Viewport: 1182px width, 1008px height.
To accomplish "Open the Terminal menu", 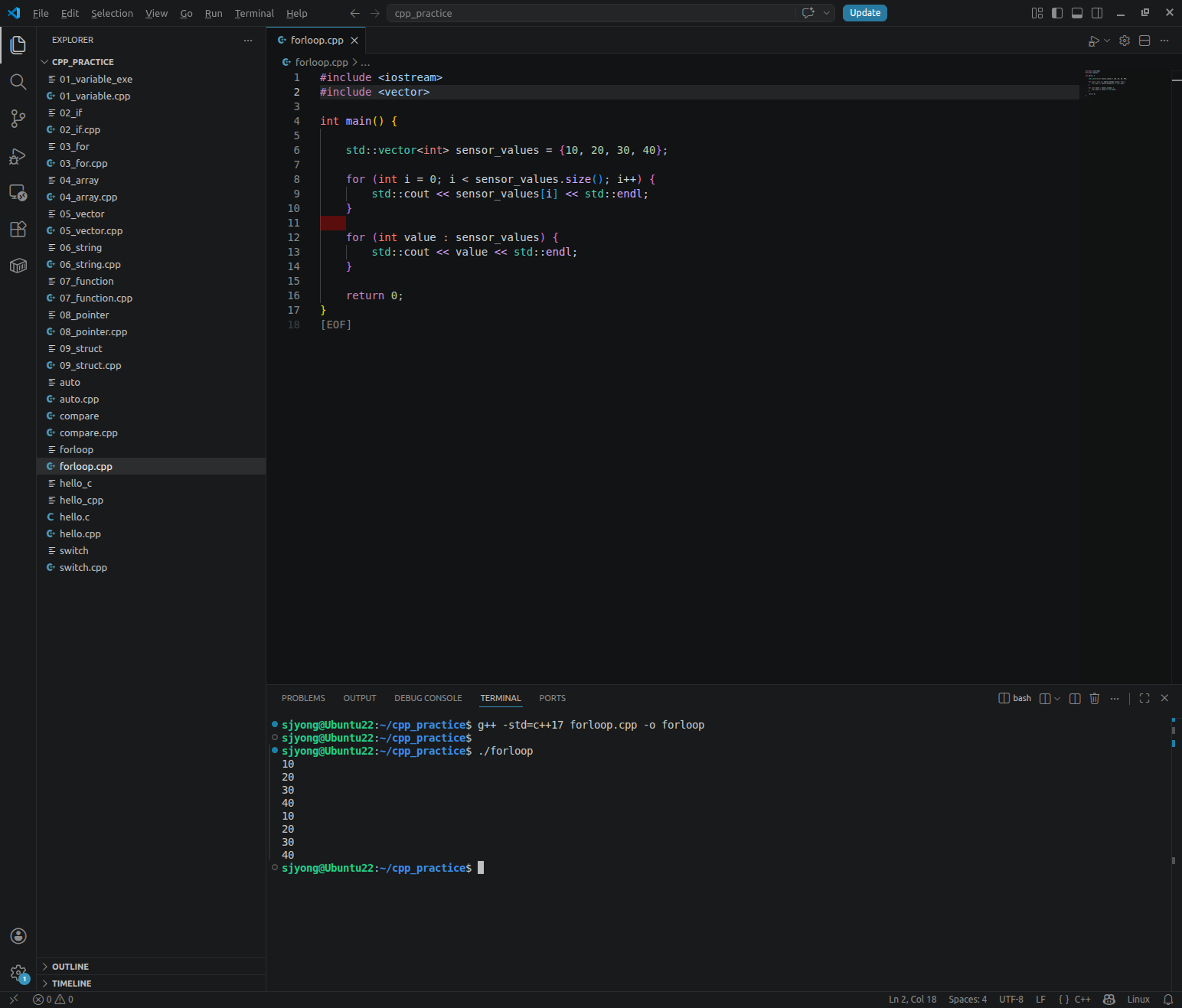I will pyautogui.click(x=254, y=13).
